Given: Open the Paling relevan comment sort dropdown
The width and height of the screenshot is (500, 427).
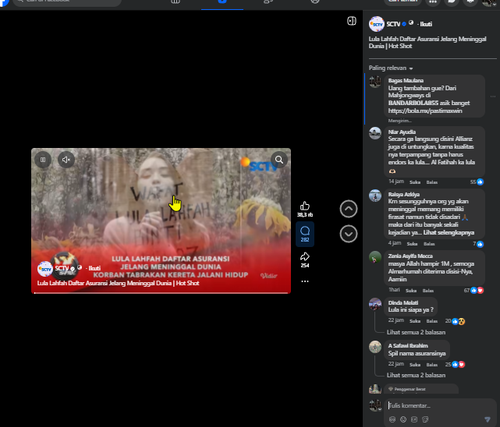Looking at the screenshot, I should click(391, 68).
